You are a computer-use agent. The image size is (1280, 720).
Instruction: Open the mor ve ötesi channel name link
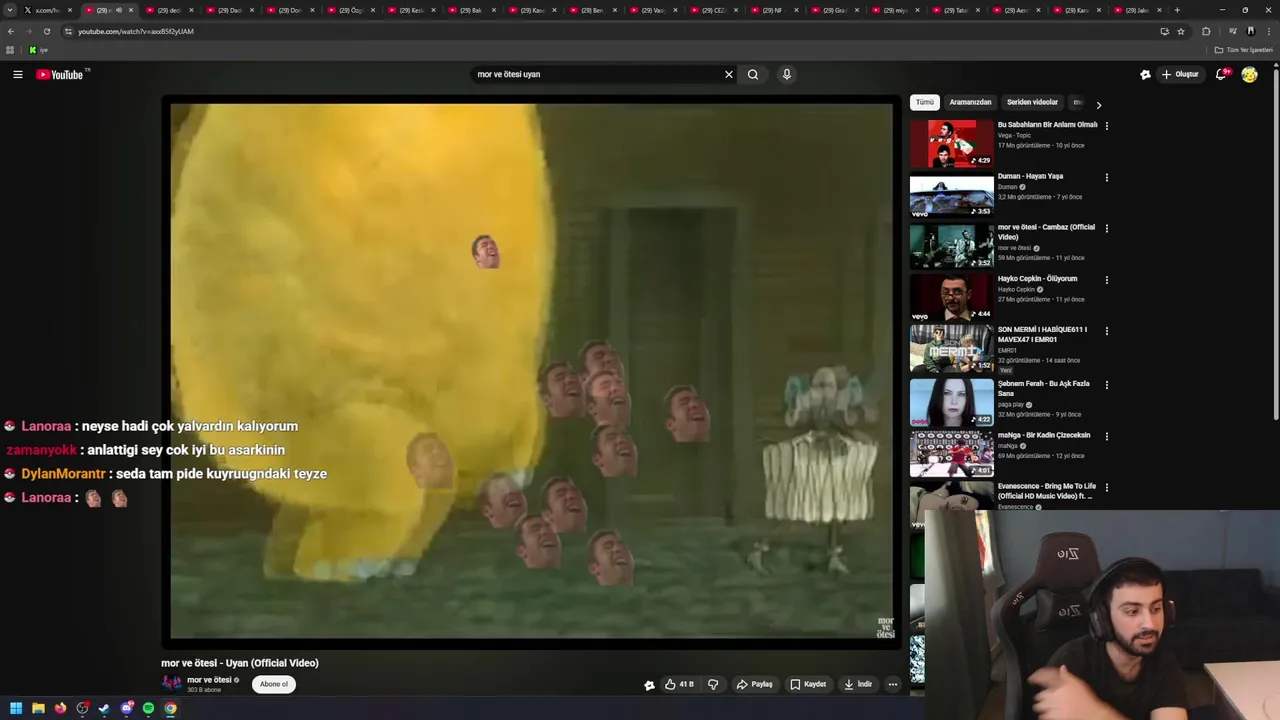coord(209,680)
